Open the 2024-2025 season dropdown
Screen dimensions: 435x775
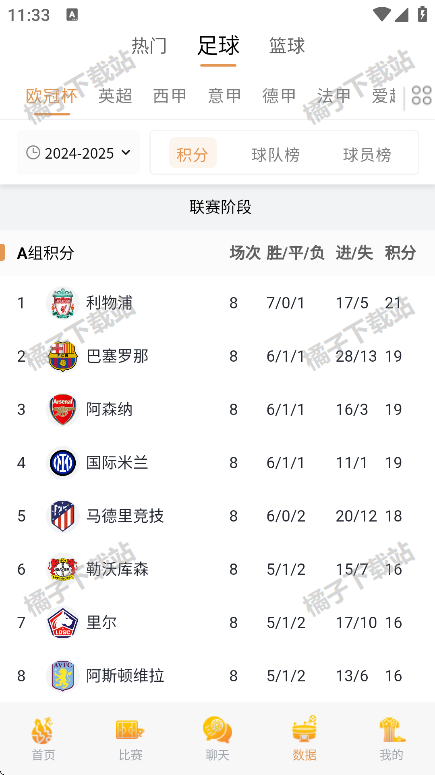coord(79,153)
